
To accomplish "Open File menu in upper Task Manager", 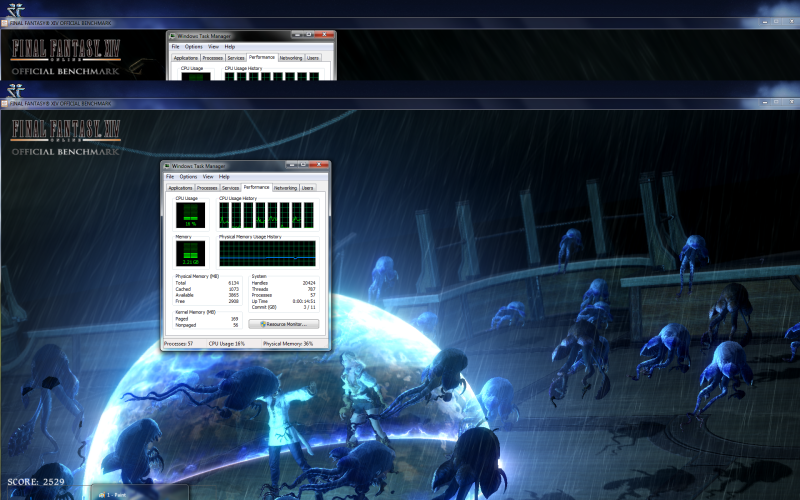I will click(x=175, y=46).
